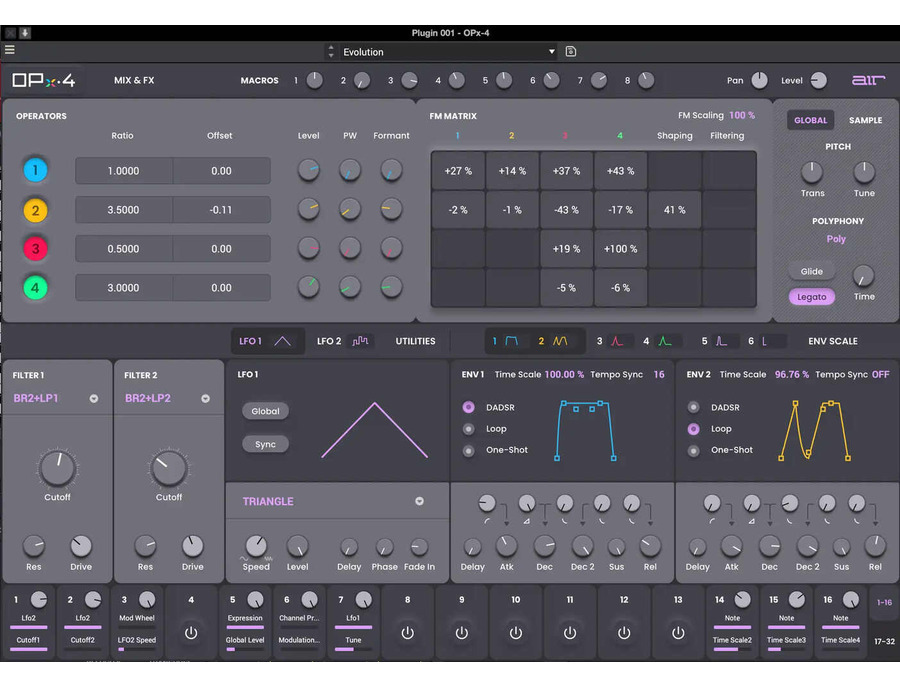Select operator 4 green circle
This screenshot has width=900, height=687.
[x=35, y=288]
